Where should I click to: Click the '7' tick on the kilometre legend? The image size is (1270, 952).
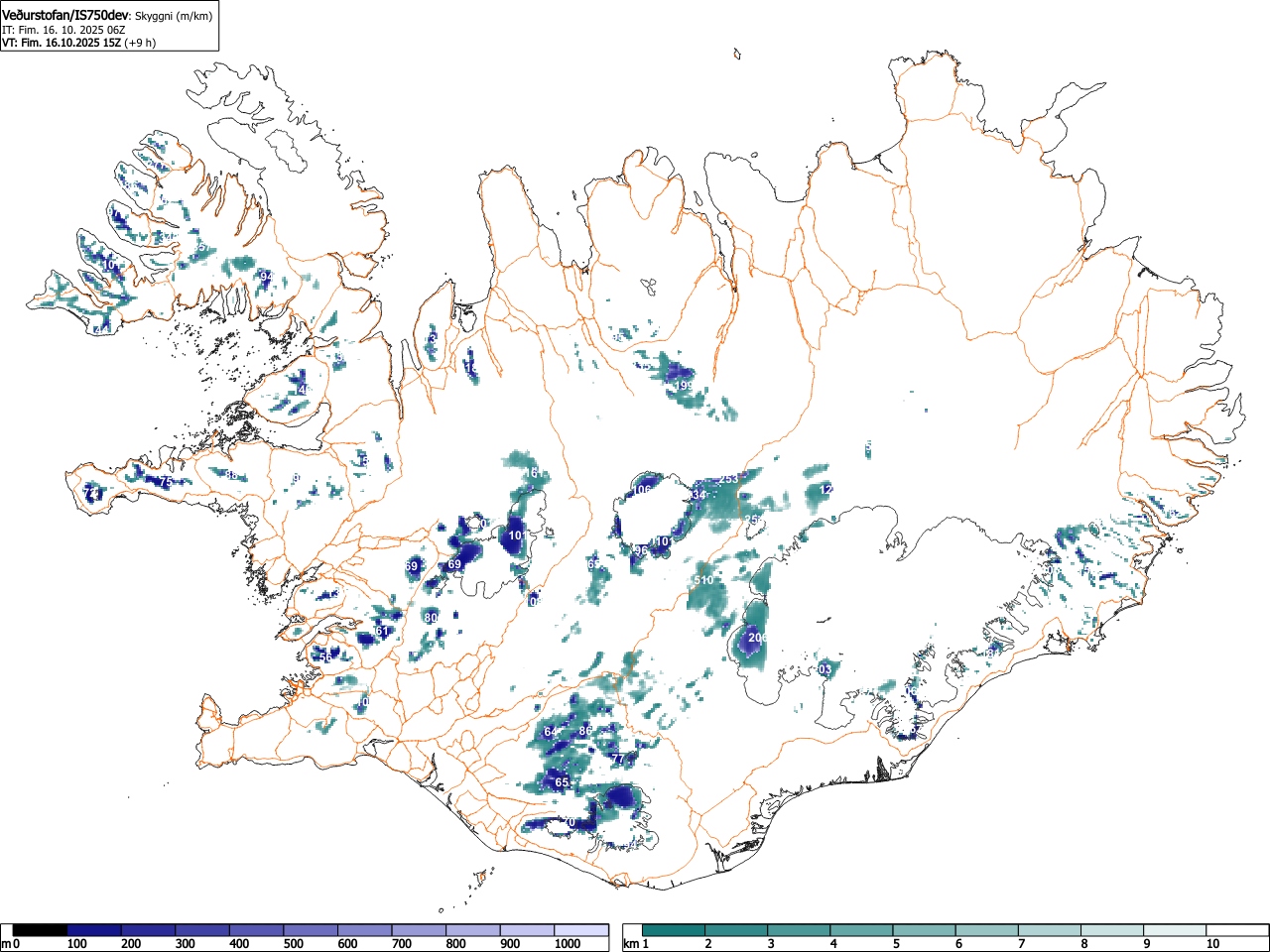(x=1021, y=944)
